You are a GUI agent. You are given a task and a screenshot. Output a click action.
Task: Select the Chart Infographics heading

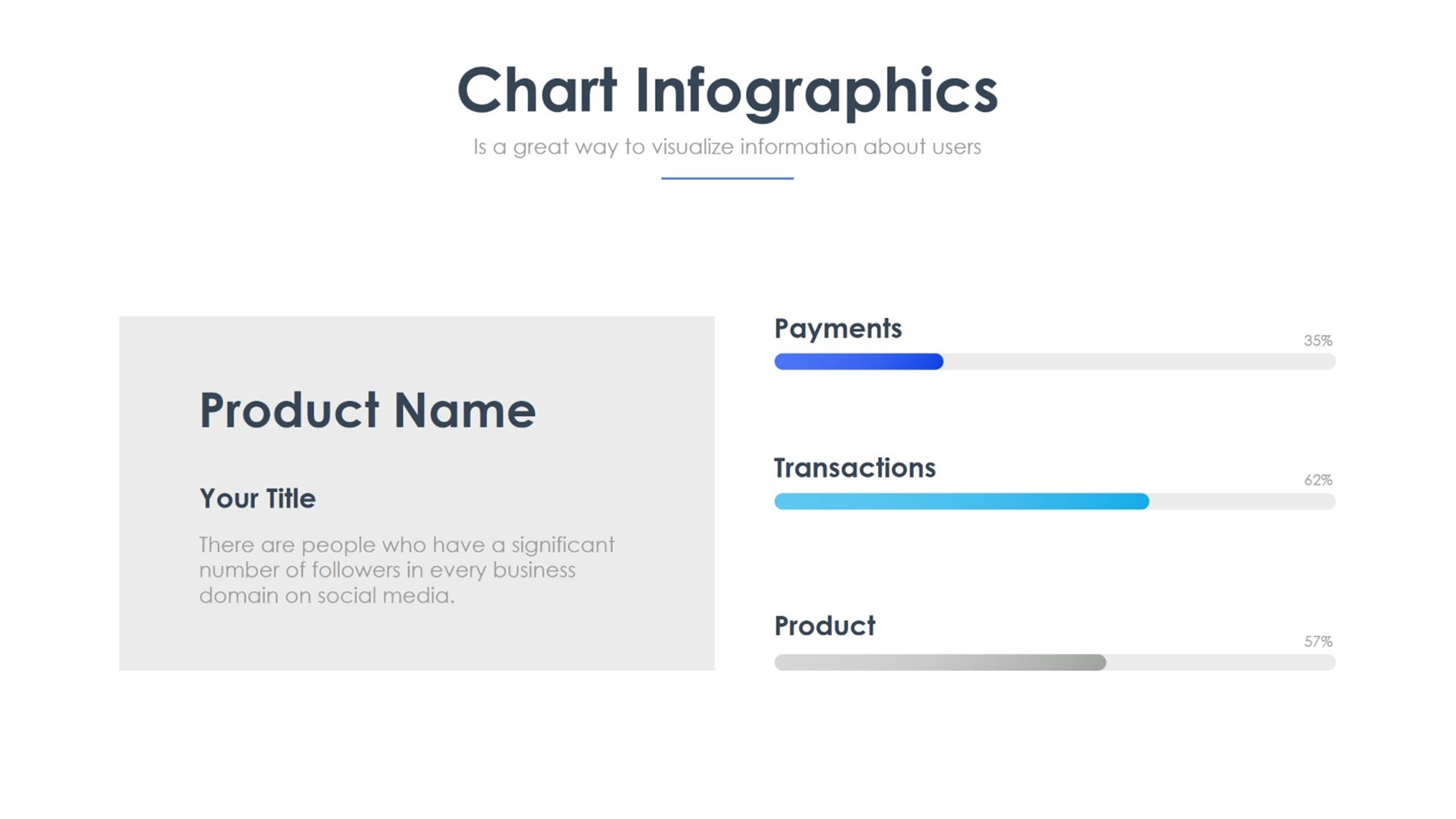click(x=727, y=92)
